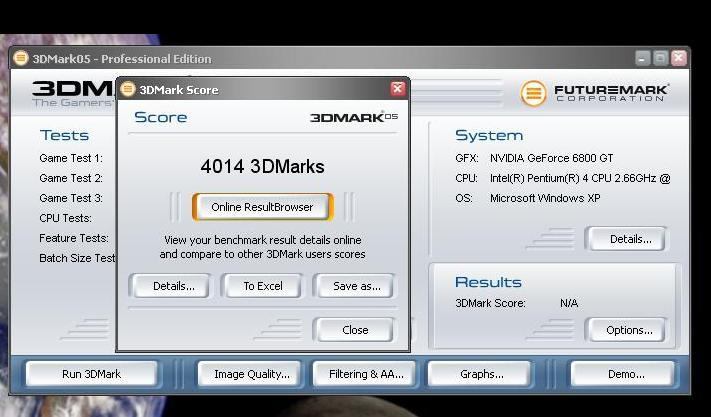Click the 'Intel(R) Pentium(R) 4 CPU 2.66GHz' text
The image size is (711, 417).
(x=573, y=178)
